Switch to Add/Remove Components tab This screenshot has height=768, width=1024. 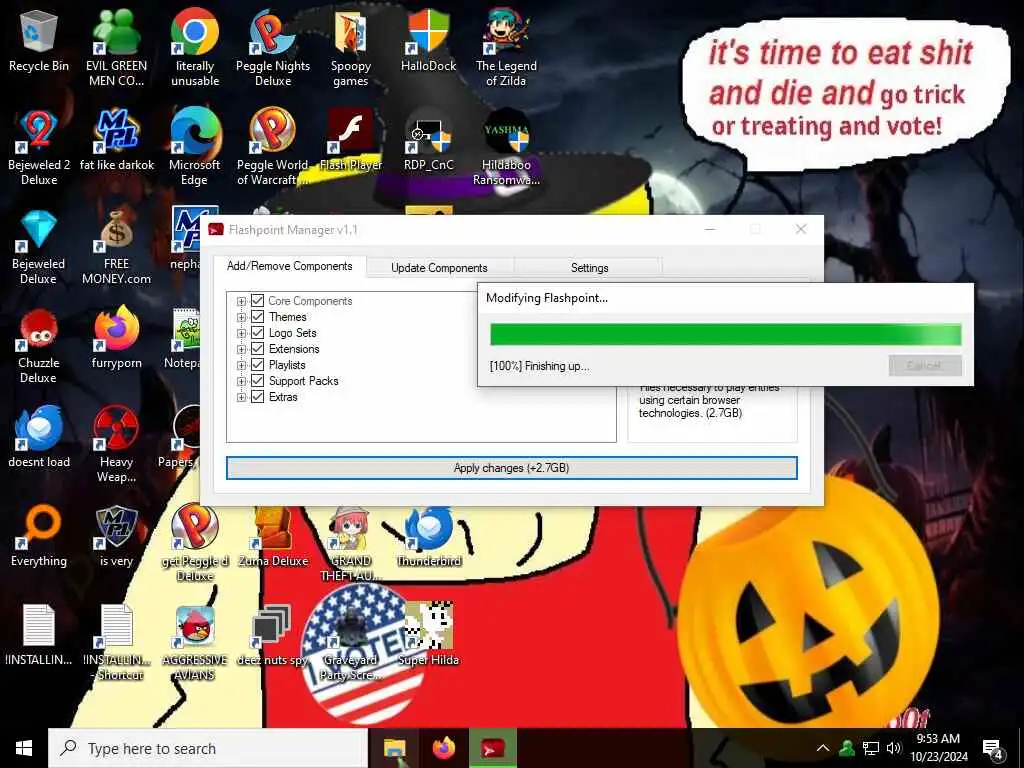(x=289, y=266)
